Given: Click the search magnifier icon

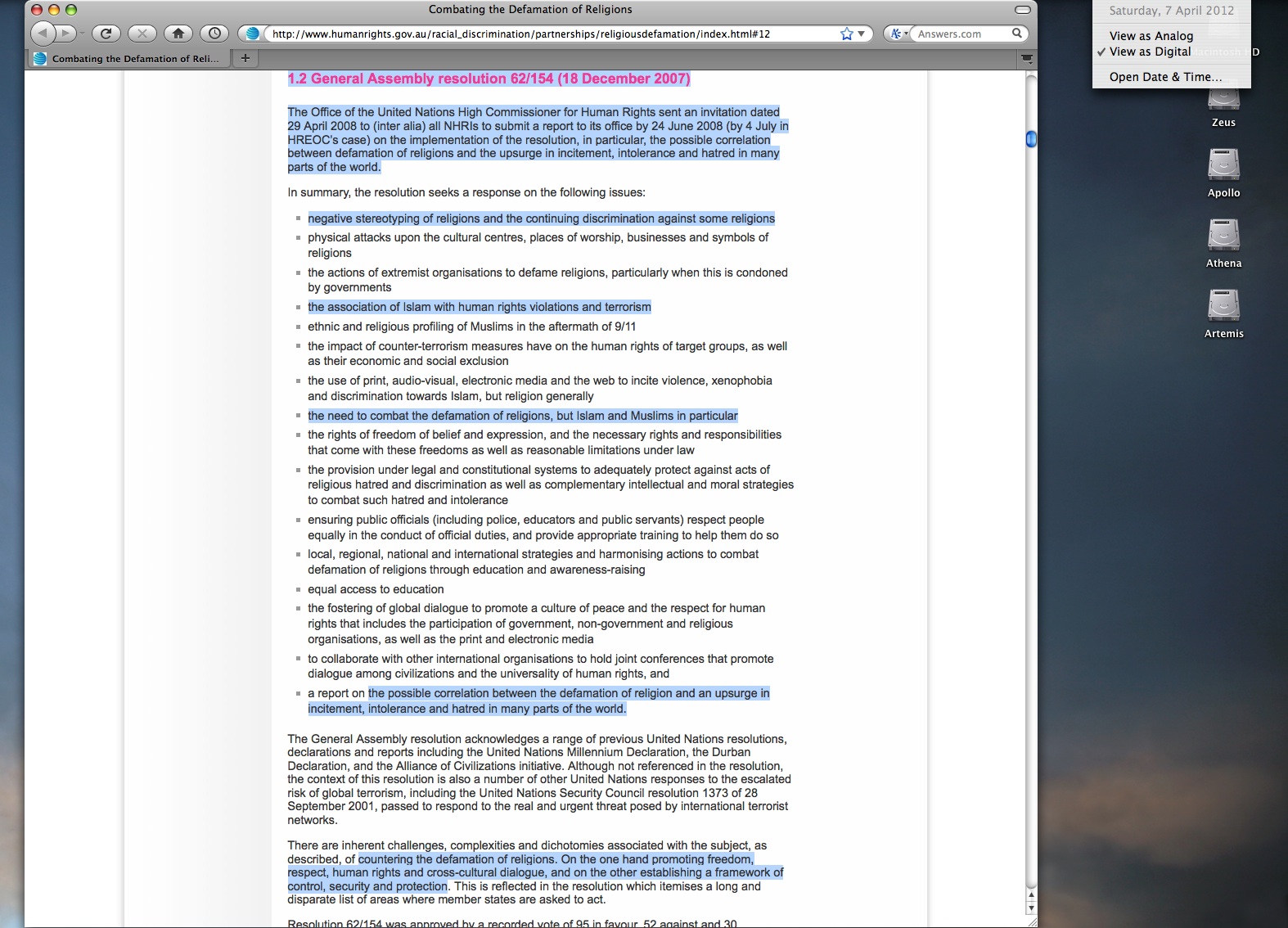Looking at the screenshot, I should pyautogui.click(x=1017, y=34).
